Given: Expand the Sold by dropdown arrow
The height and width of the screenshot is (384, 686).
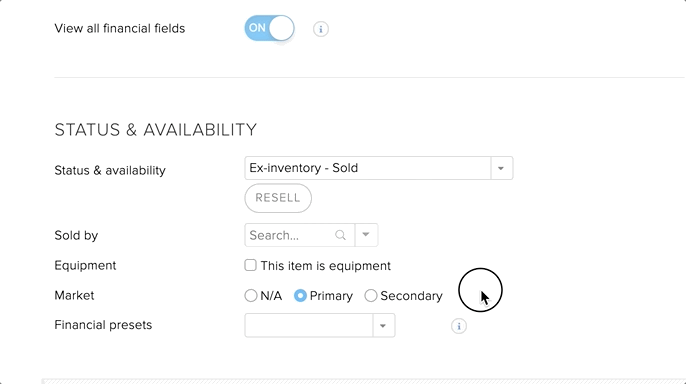Looking at the screenshot, I should 366,235.
